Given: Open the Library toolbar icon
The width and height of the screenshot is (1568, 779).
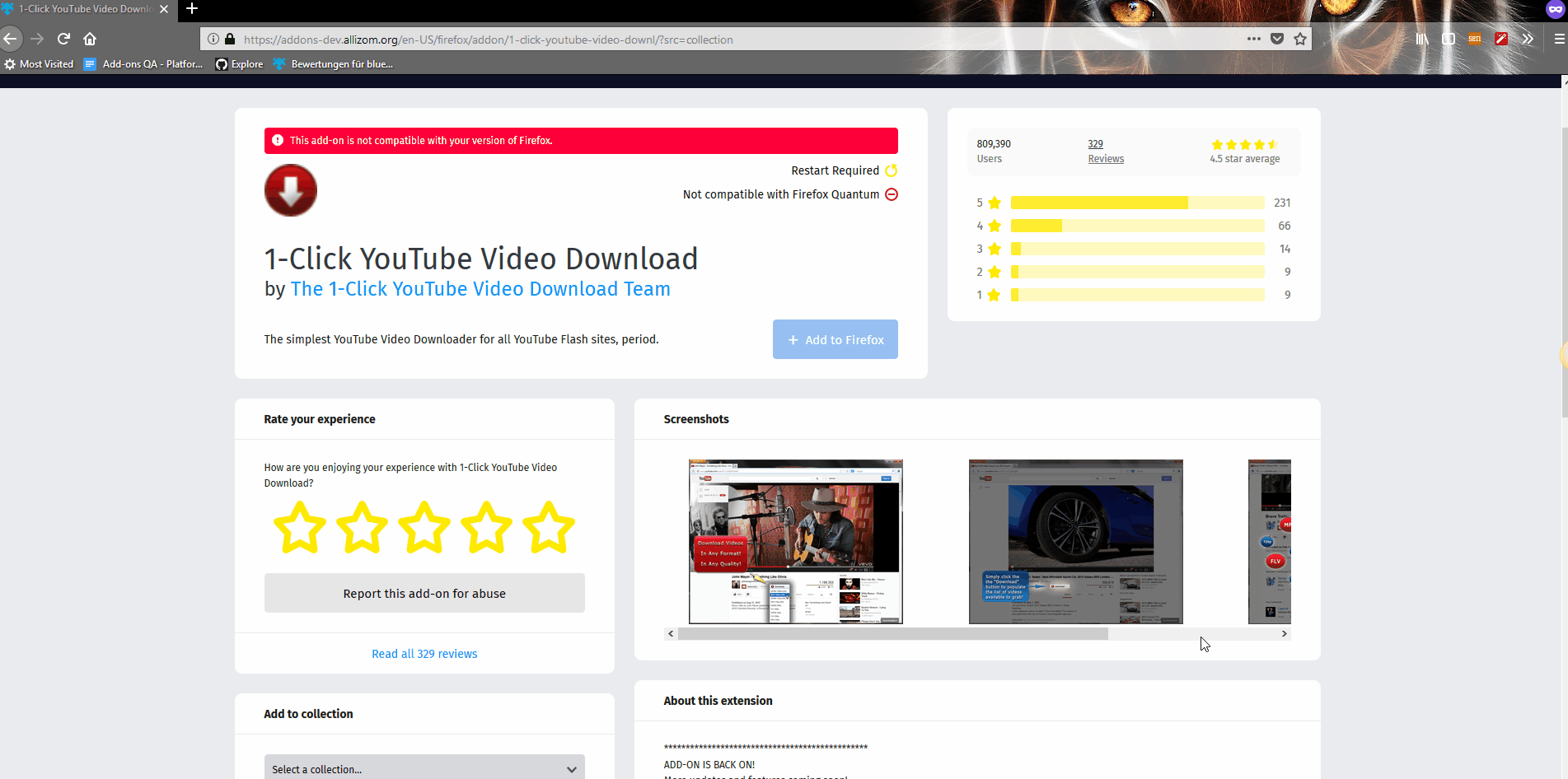Looking at the screenshot, I should [1422, 39].
